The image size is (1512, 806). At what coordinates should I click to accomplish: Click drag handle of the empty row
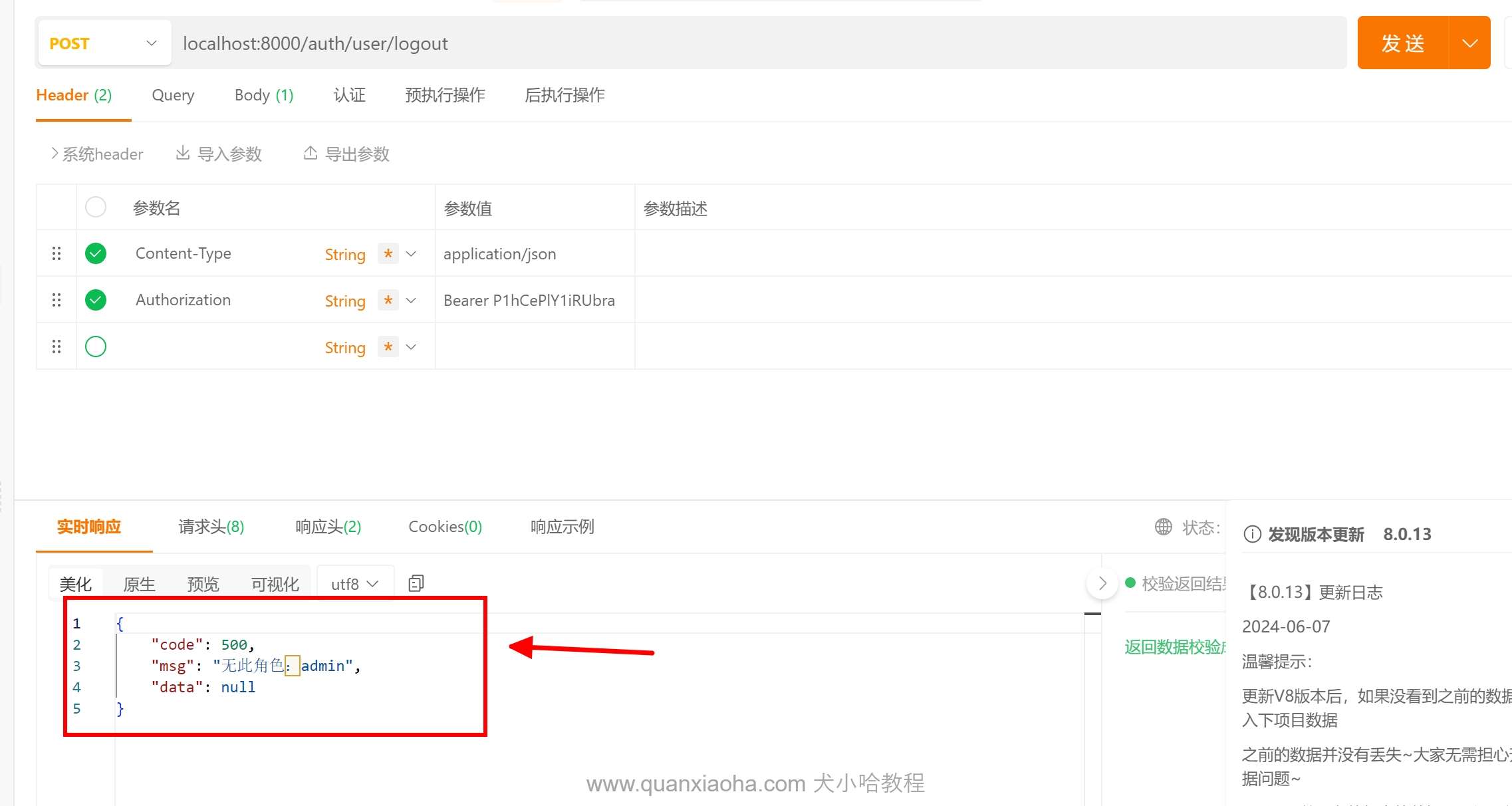[x=57, y=346]
